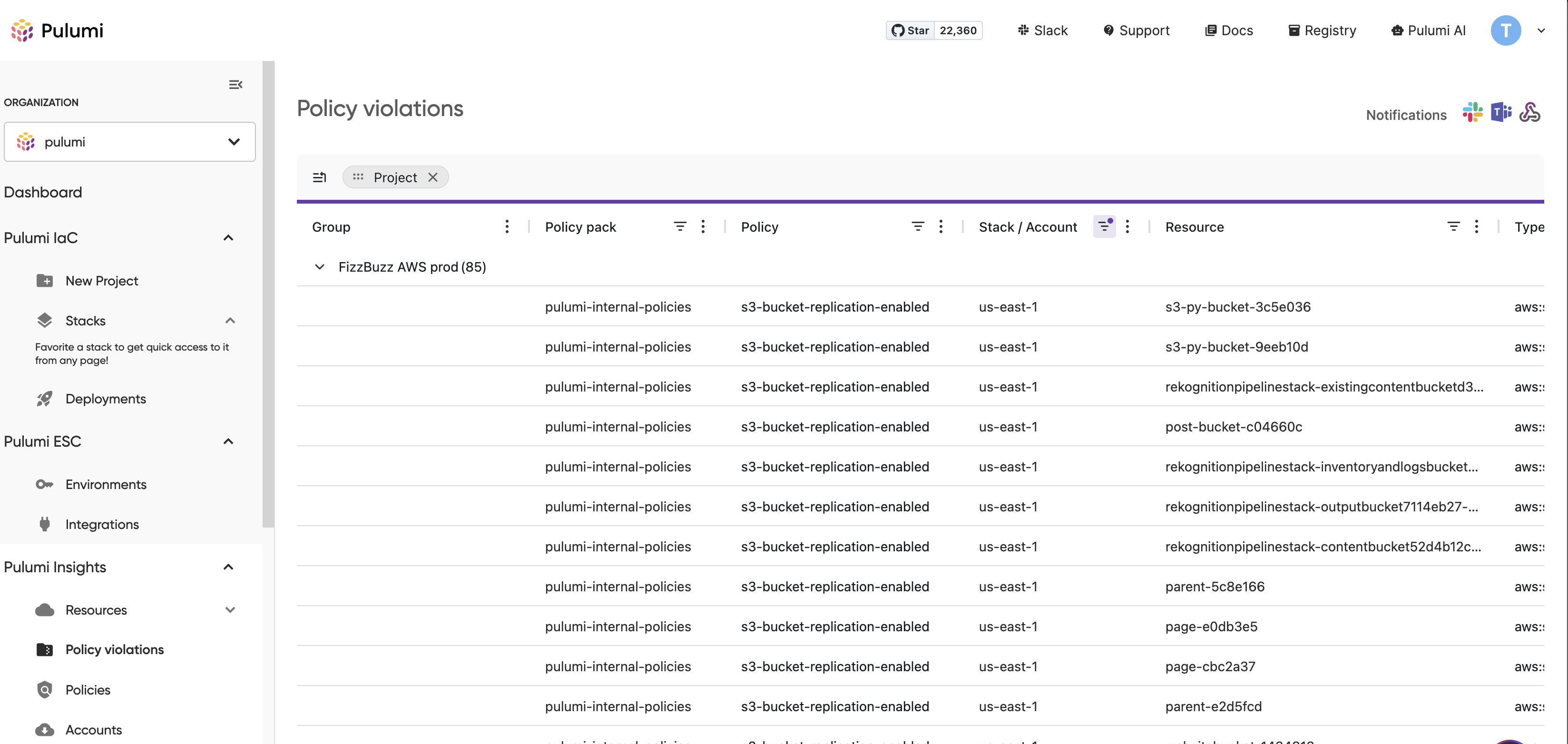
Task: Expand the Resources submenu chevron
Action: point(230,610)
